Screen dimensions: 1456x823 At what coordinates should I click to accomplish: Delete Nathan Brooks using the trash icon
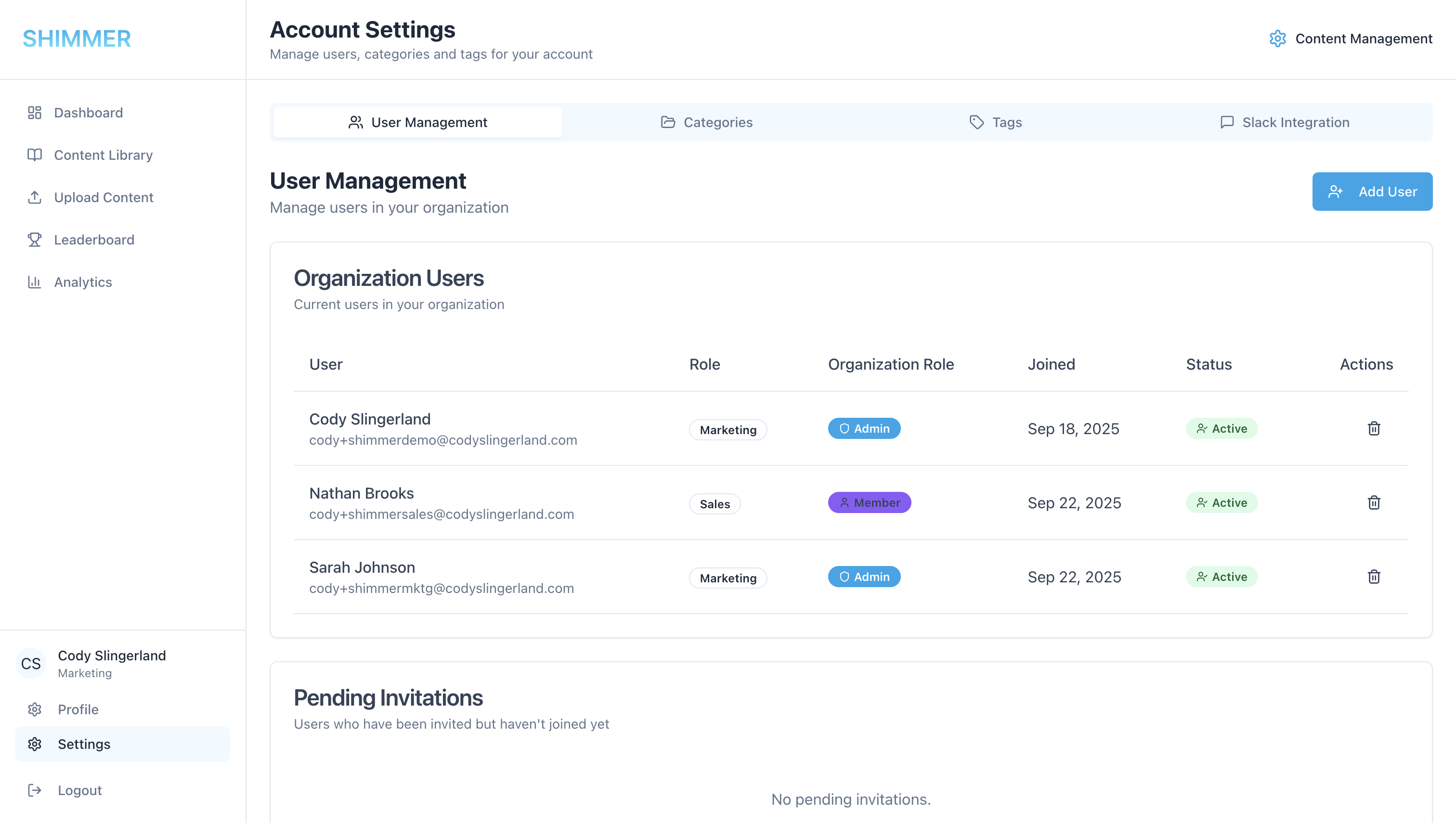1374,502
